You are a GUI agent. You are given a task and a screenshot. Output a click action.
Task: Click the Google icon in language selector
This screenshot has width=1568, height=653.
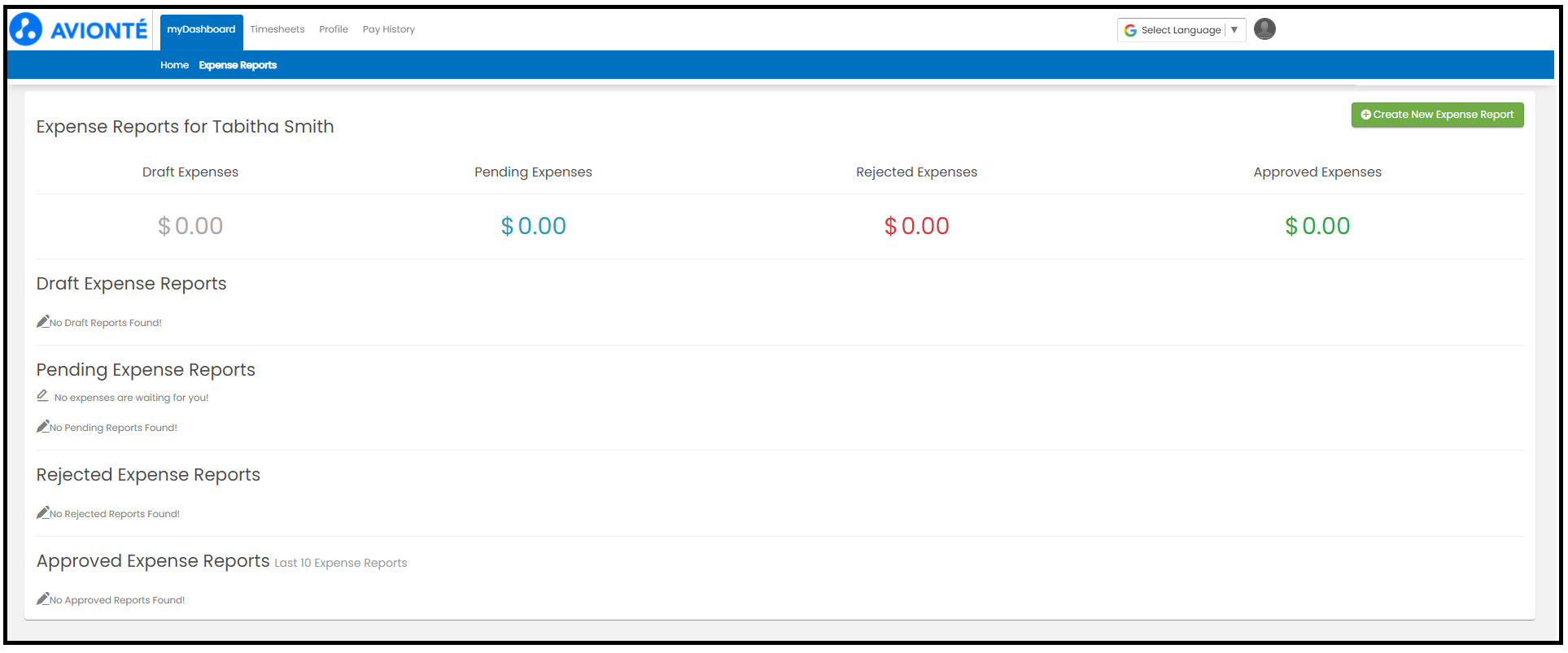[1130, 30]
